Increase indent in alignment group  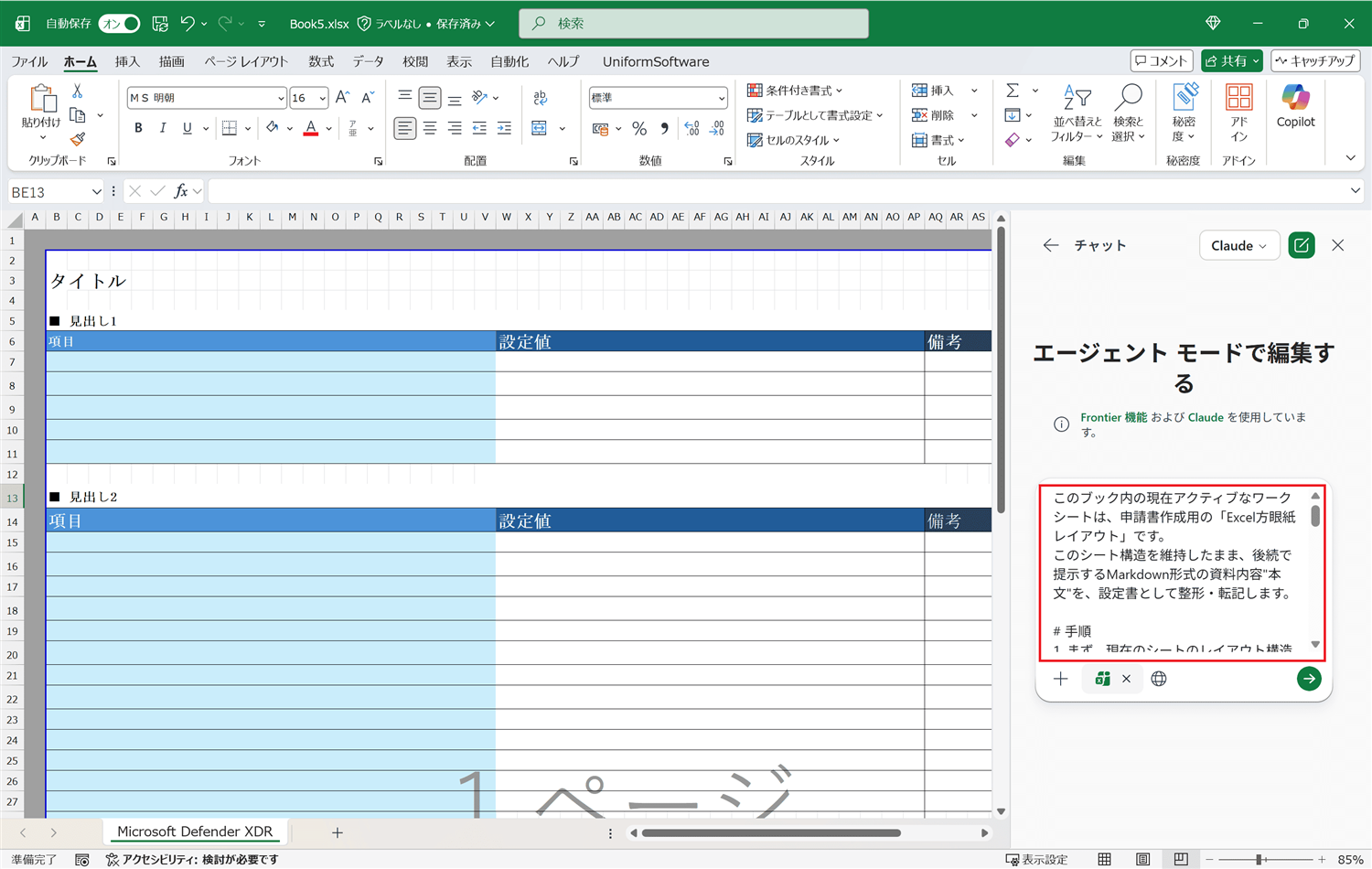click(x=504, y=128)
